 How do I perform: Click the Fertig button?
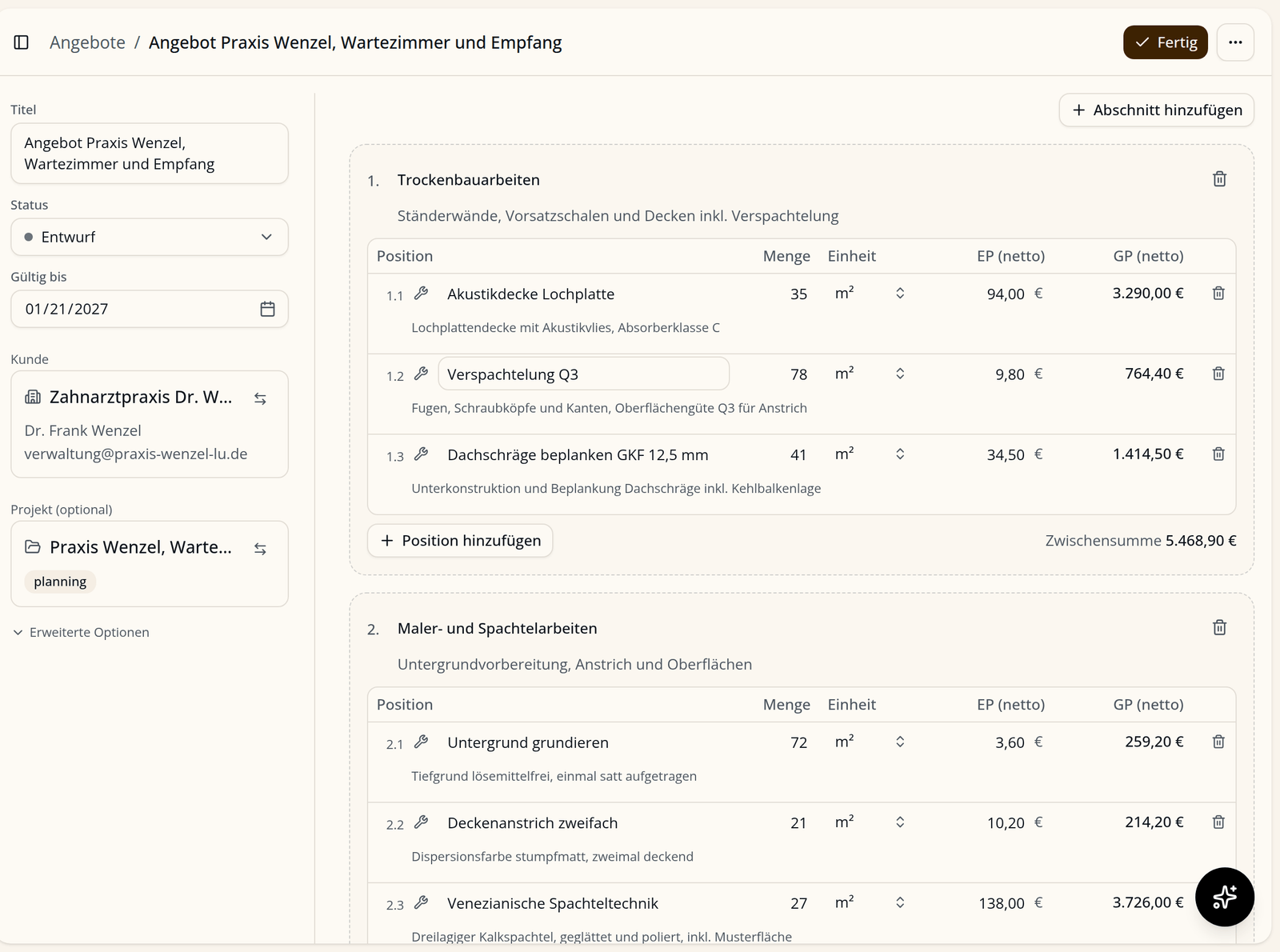point(1166,42)
